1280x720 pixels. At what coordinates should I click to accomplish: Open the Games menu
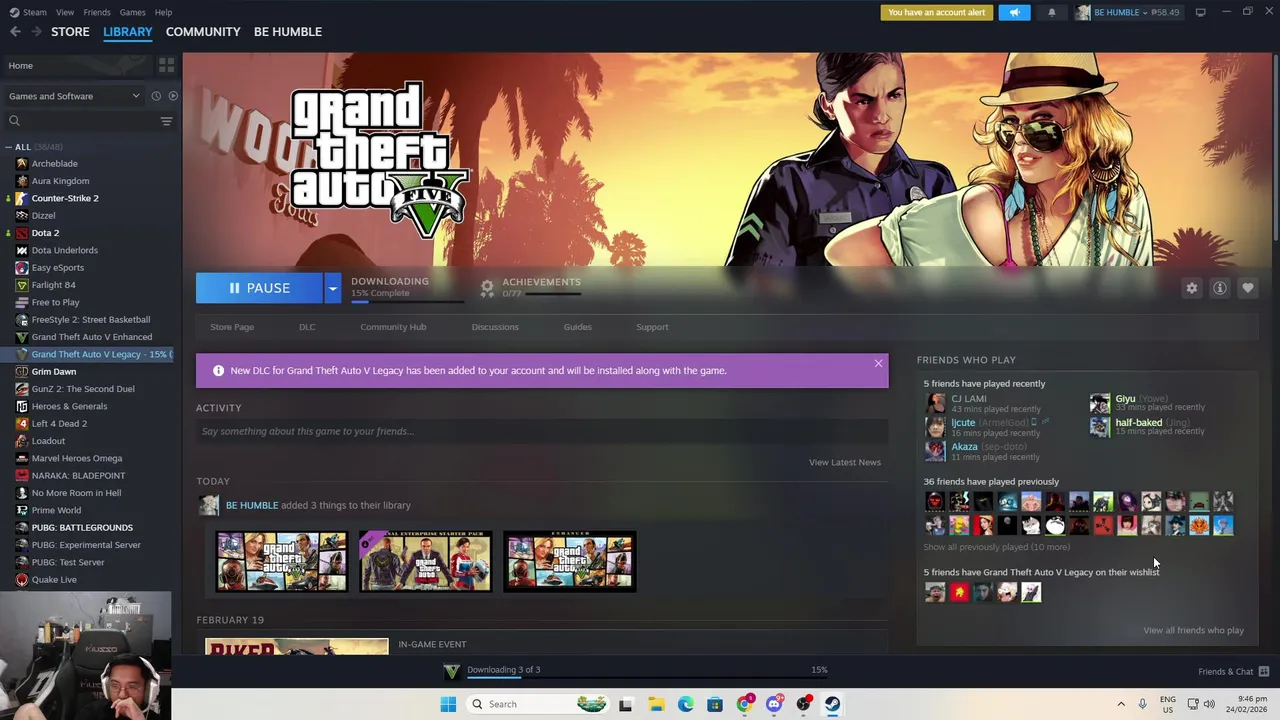coord(132,12)
